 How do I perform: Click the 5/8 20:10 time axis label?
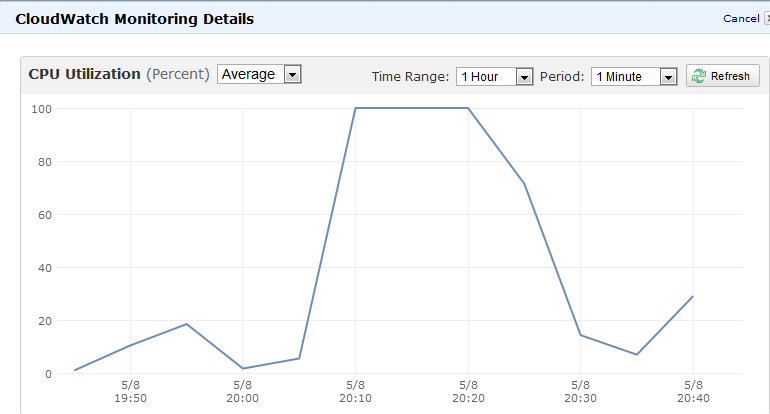pos(355,390)
